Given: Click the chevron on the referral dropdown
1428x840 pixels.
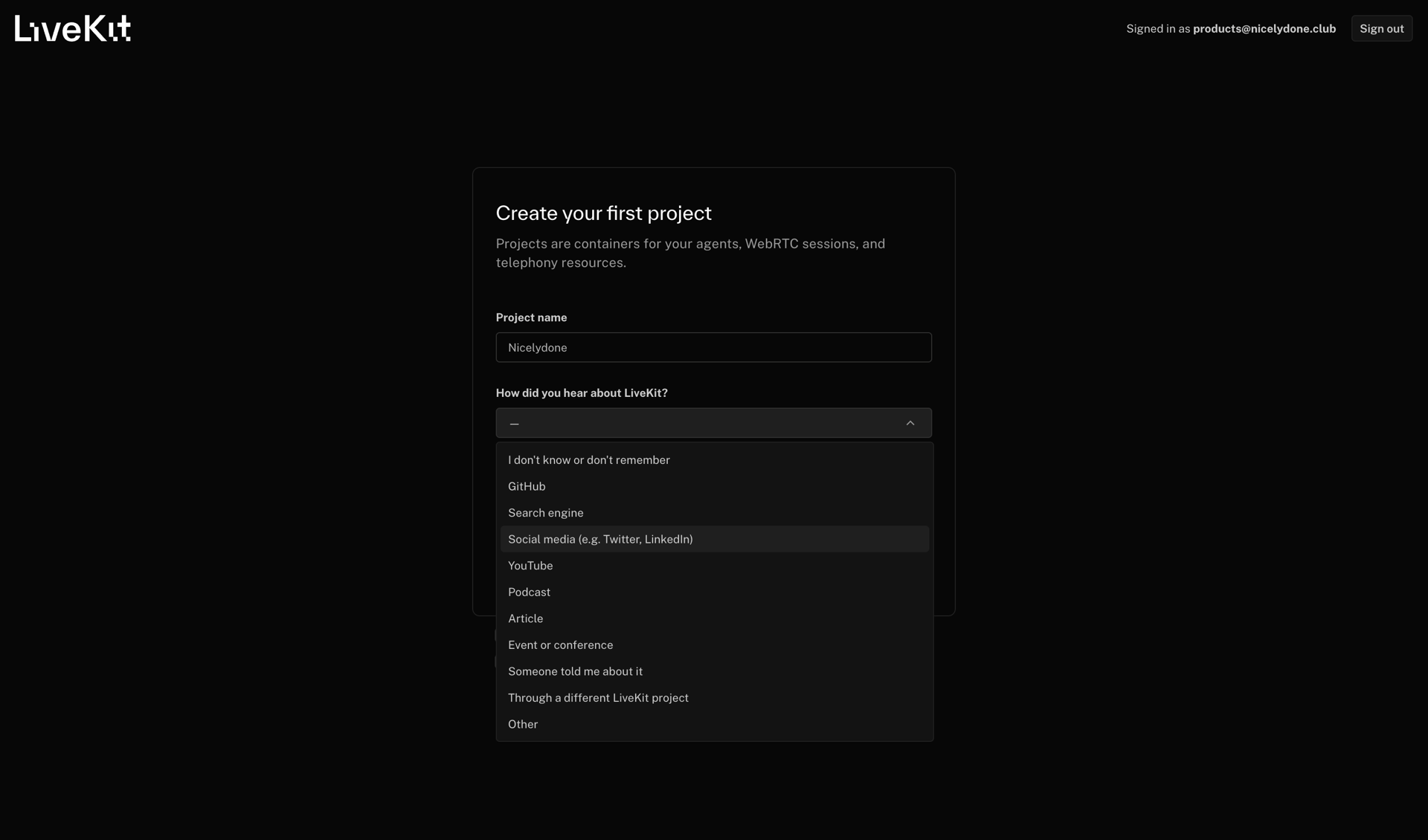Looking at the screenshot, I should pos(910,423).
